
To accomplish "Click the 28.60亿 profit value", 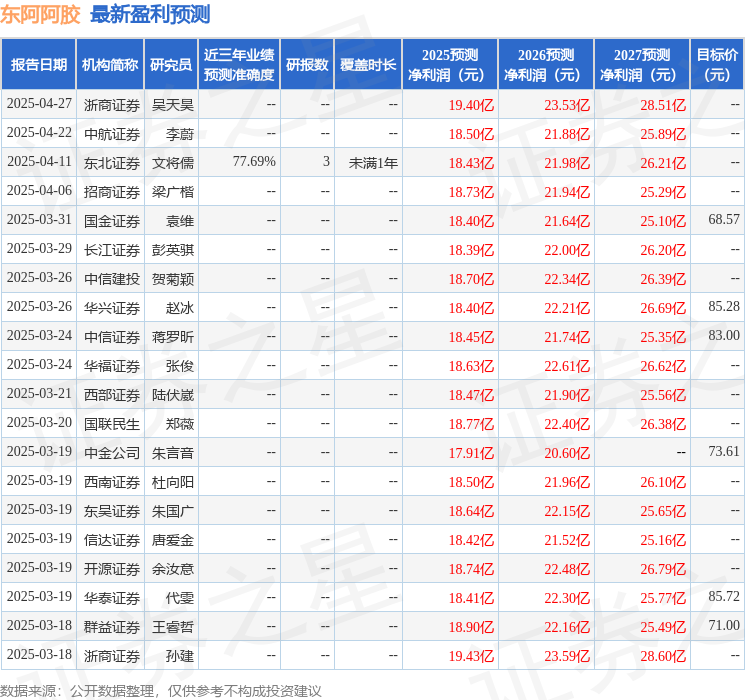I will pyautogui.click(x=663, y=656).
